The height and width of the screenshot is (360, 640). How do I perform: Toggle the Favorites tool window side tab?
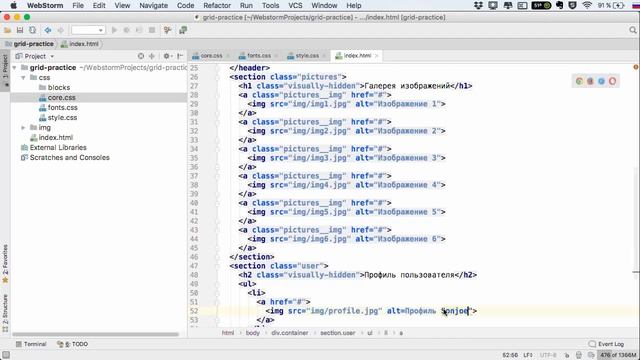5,264
